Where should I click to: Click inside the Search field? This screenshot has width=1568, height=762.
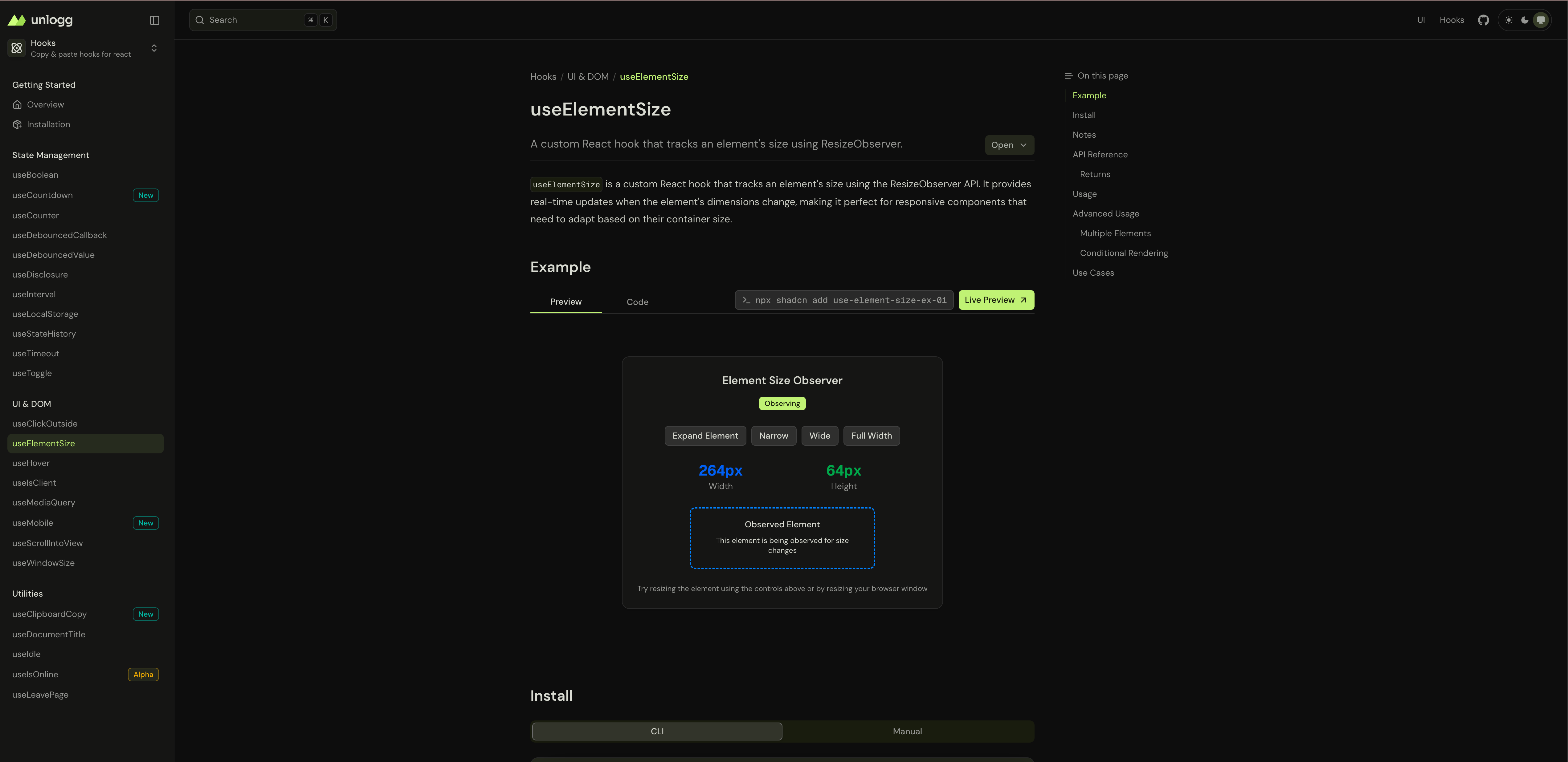(x=256, y=19)
